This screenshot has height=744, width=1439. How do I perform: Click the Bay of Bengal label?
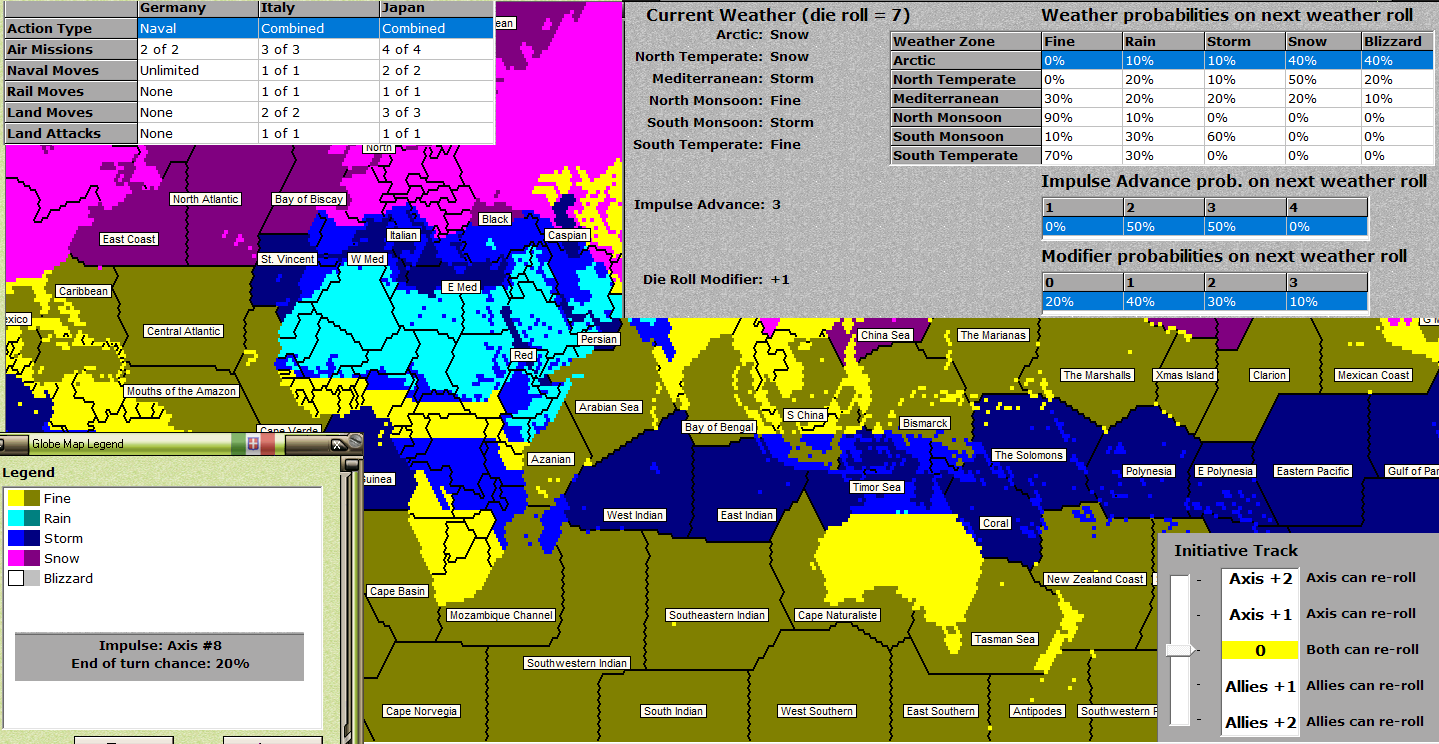[719, 427]
